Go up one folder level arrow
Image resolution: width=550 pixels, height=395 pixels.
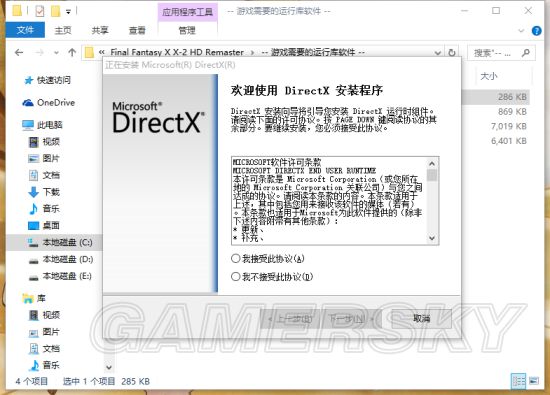click(x=72, y=53)
